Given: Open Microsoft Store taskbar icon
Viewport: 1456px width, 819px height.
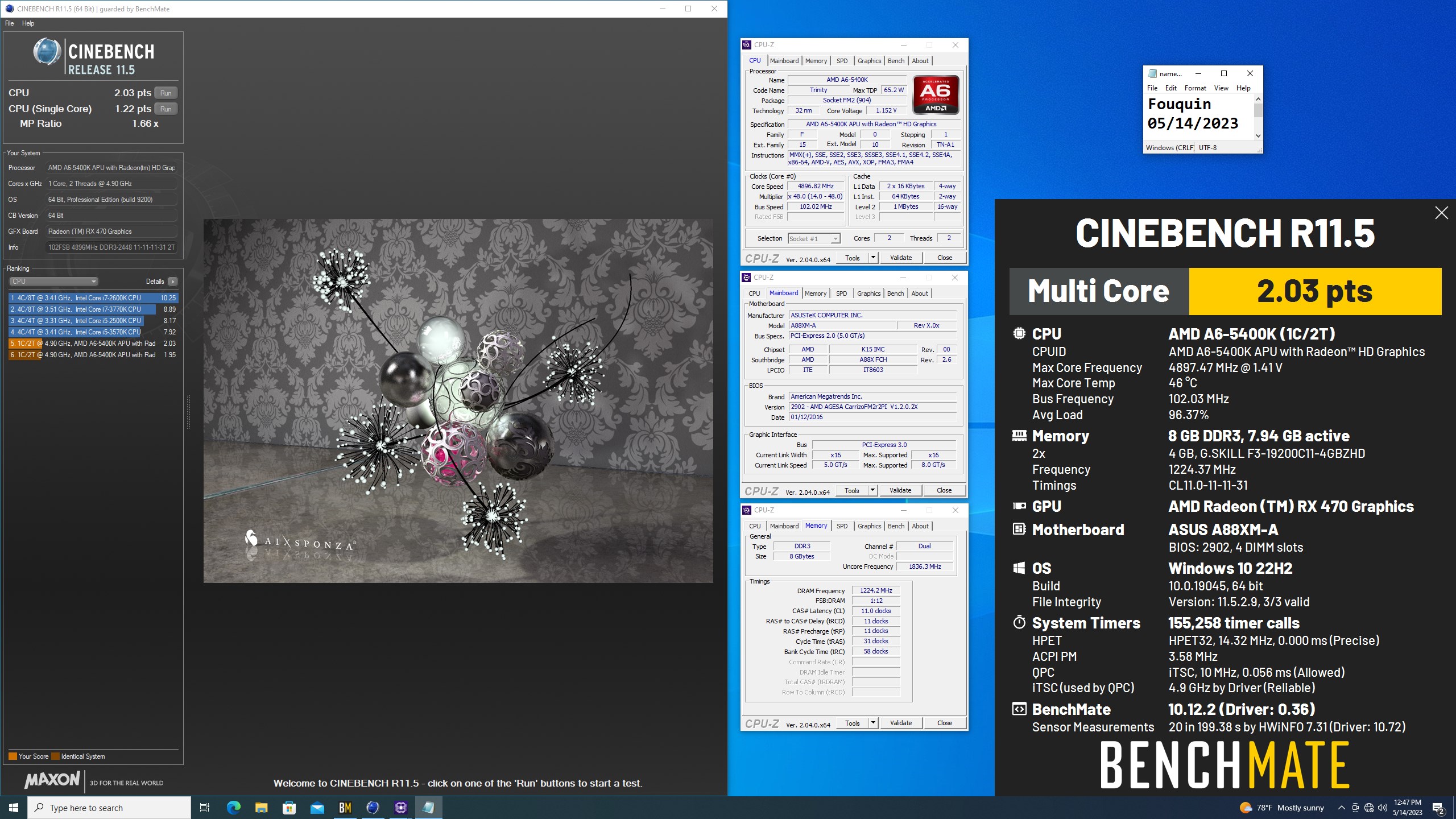Looking at the screenshot, I should 289,808.
